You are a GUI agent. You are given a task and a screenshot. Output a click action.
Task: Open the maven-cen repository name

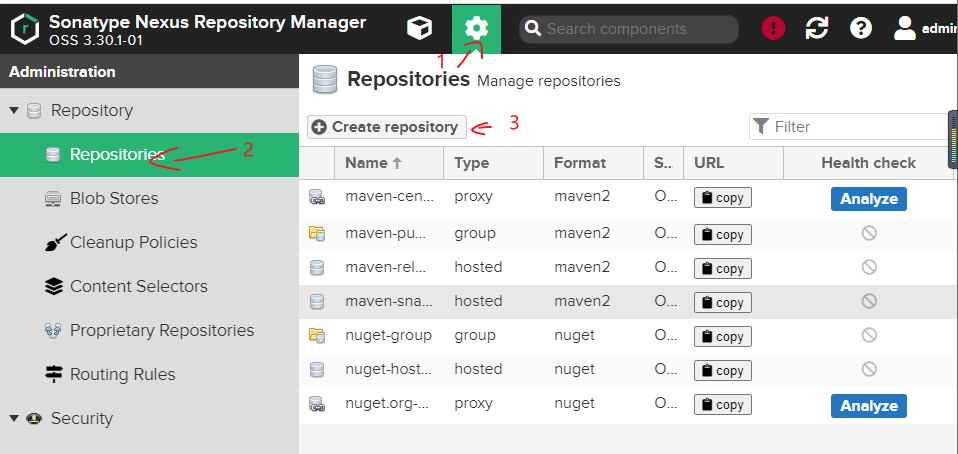click(x=390, y=197)
